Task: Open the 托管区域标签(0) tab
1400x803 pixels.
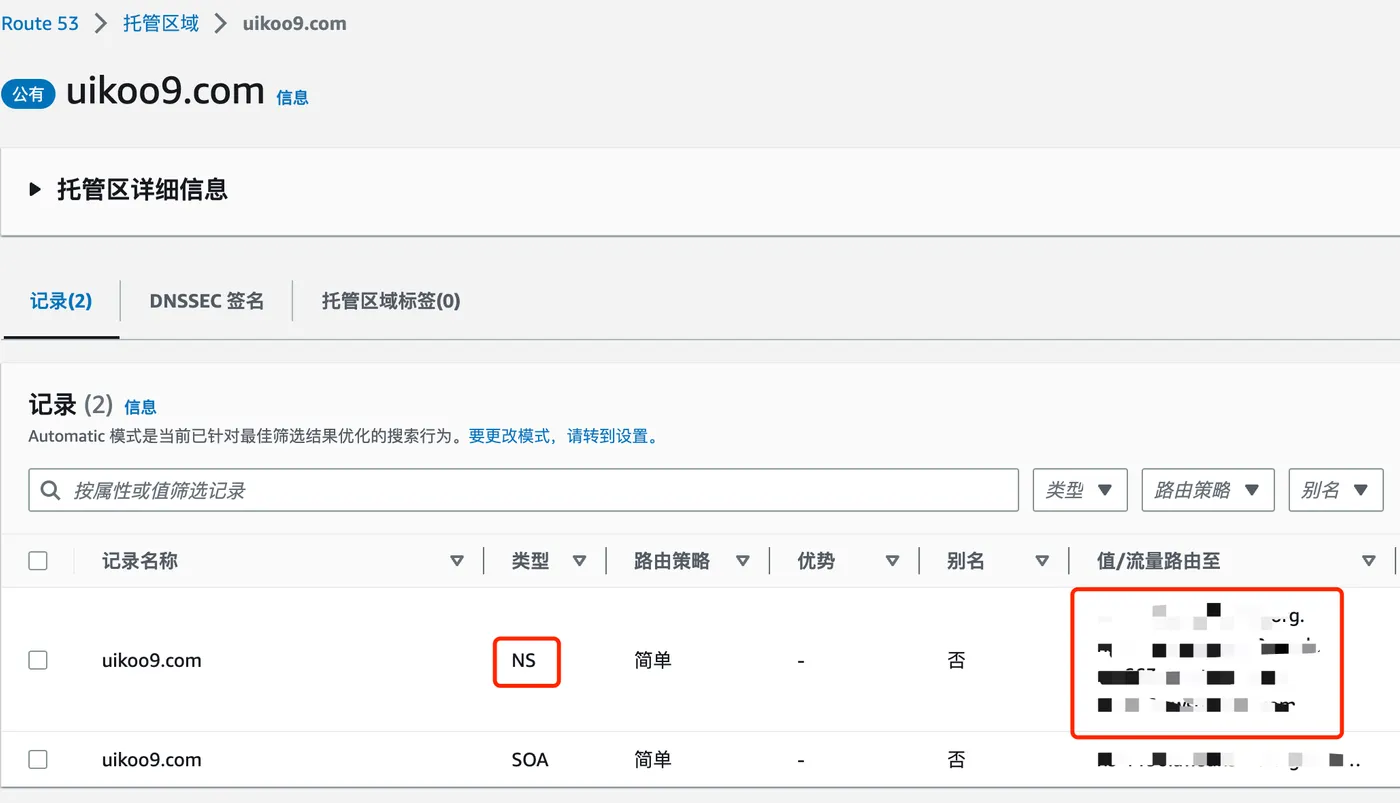Action: [x=391, y=300]
